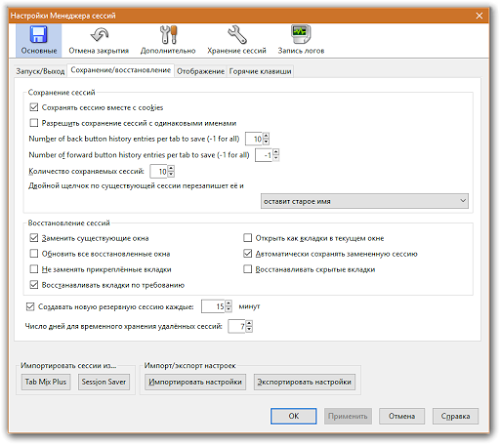
Task: Open the Основные floppy disk section
Action: click(x=39, y=40)
